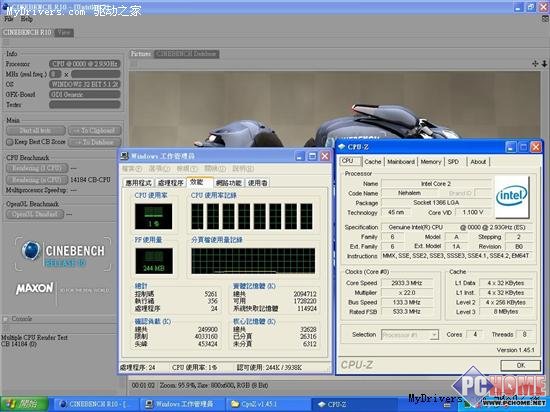Click the MAXON logo
Viewport: 550px width, 412px height.
click(34, 289)
